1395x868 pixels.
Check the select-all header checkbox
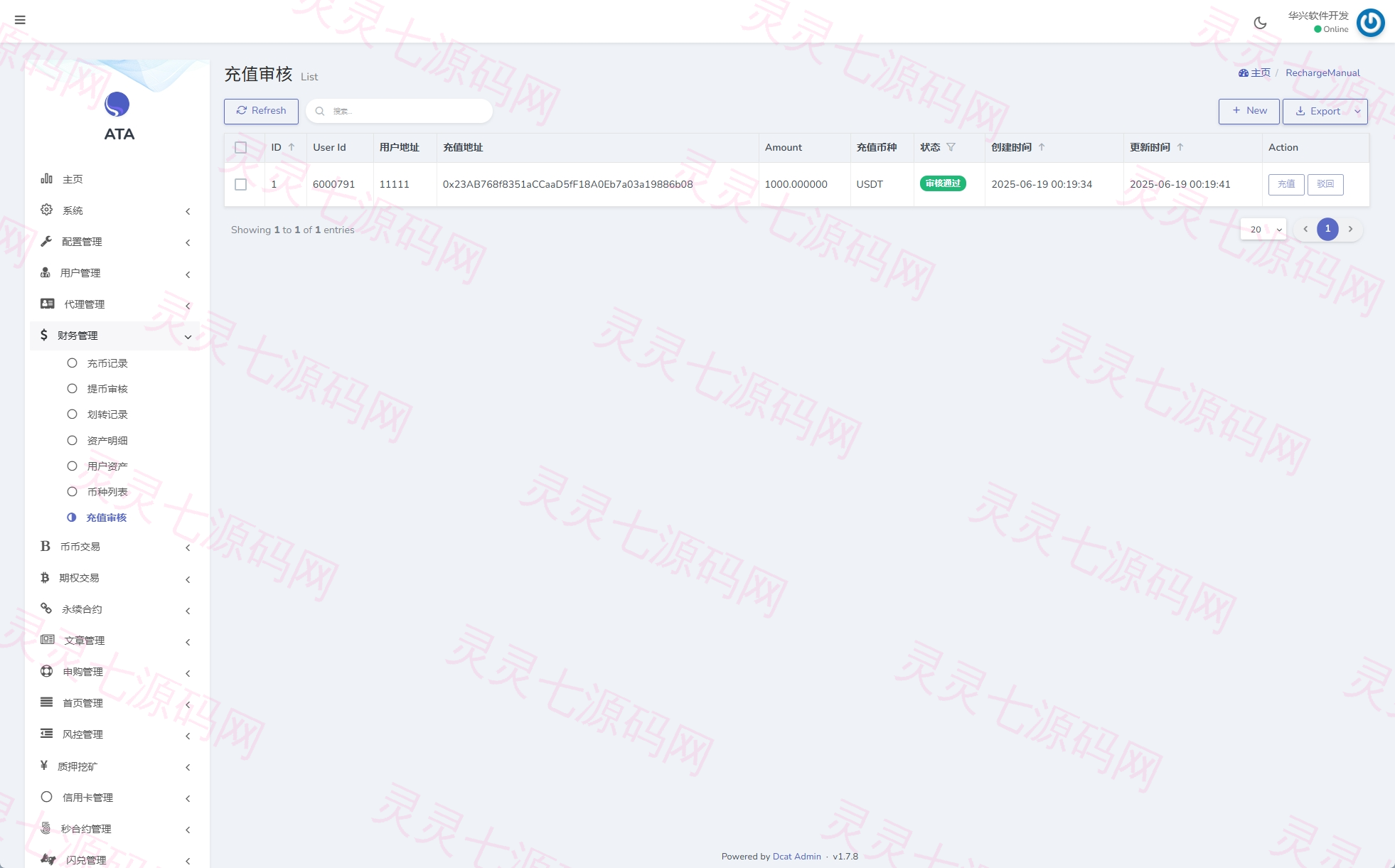(x=241, y=148)
